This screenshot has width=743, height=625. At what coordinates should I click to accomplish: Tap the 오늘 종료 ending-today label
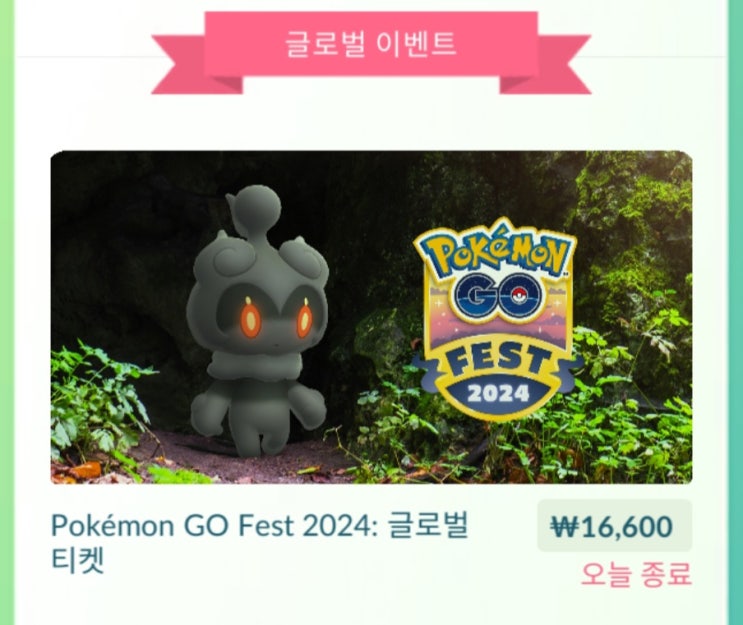coord(636,574)
